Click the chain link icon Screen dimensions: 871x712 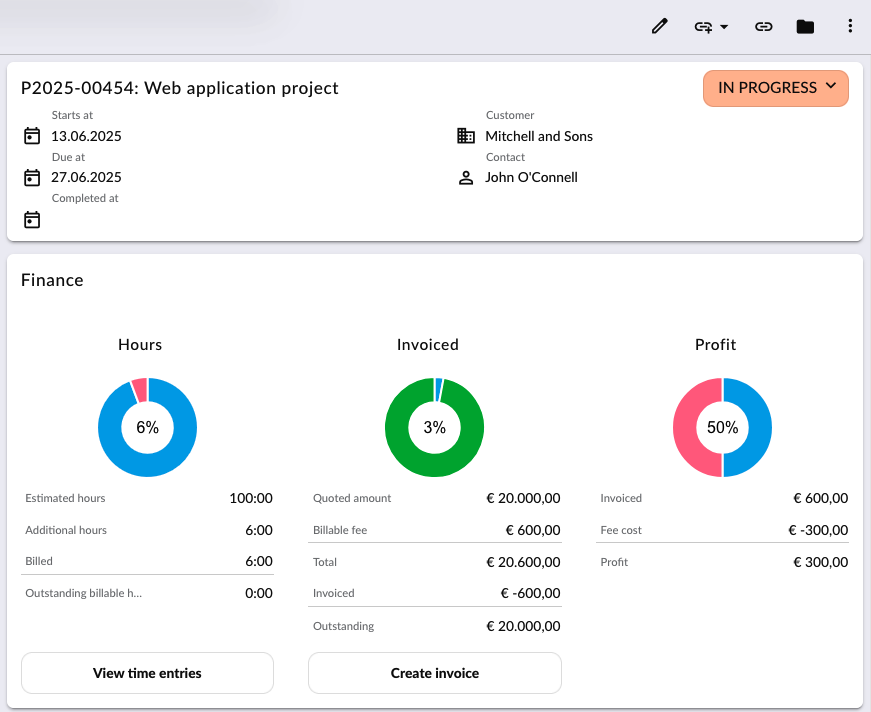tap(763, 27)
